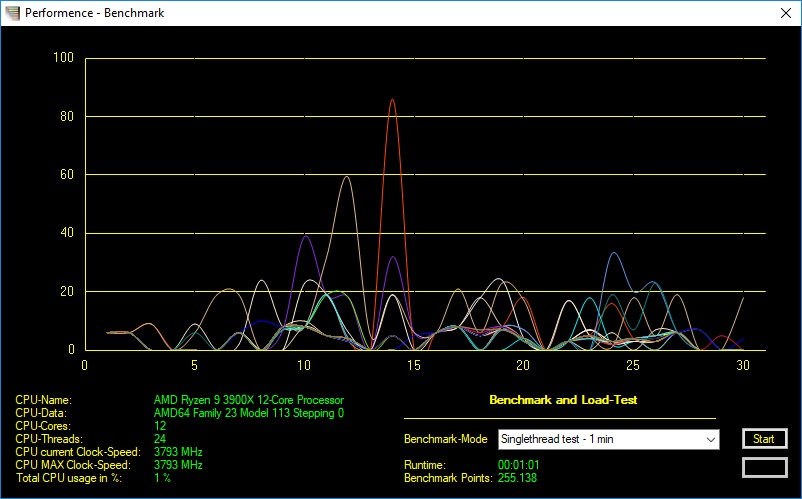
Task: Click the Runtime value 00:01:01
Action: (x=519, y=465)
